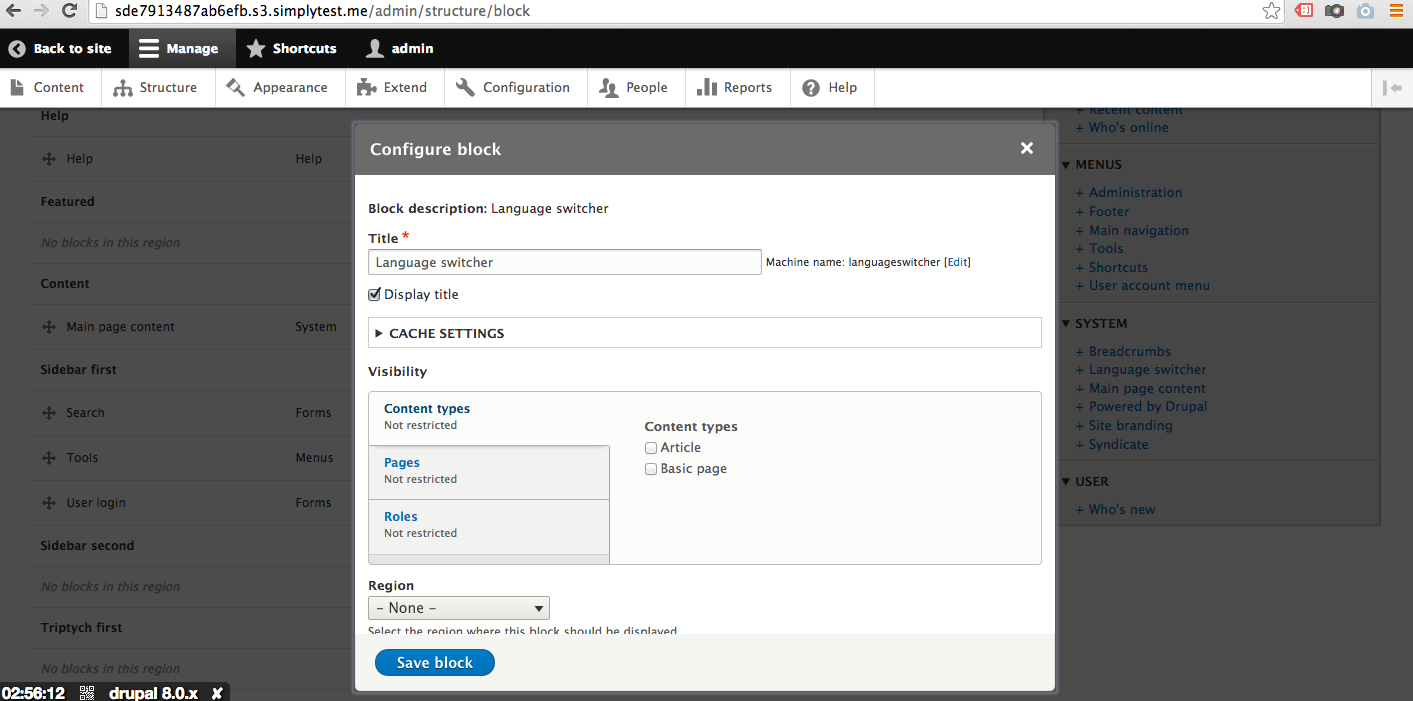Click the QR code icon in bottom bar
Image resolution: width=1413 pixels, height=701 pixels.
coord(87,693)
